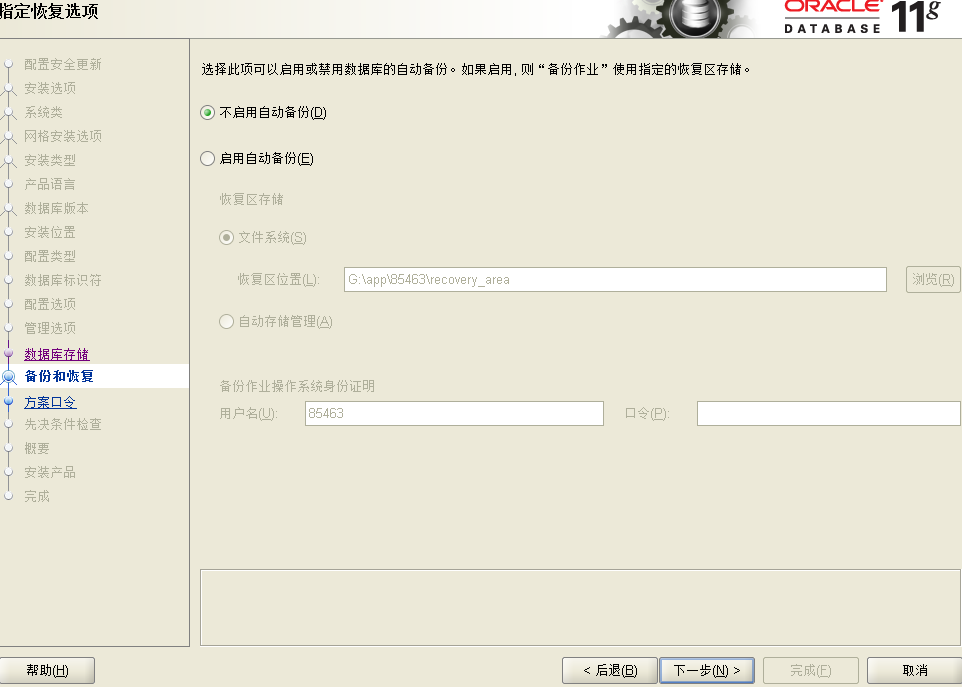Viewport: 962px width, 687px height.
Task: Click the 数据库标识符 step text
Action: [63, 280]
